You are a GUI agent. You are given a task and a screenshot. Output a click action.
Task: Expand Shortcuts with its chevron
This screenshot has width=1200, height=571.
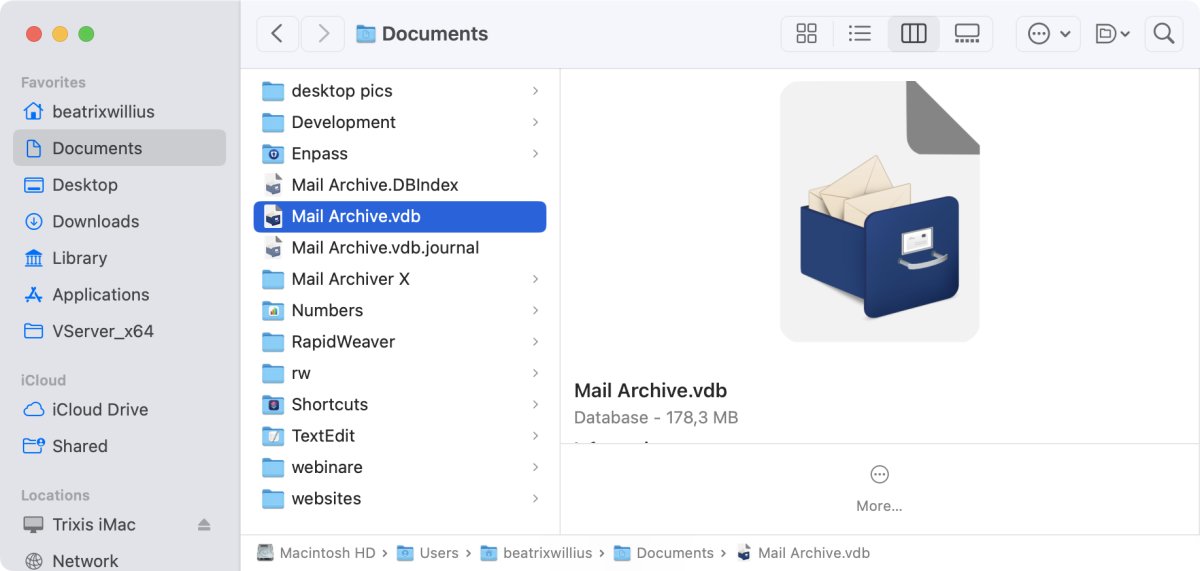536,405
